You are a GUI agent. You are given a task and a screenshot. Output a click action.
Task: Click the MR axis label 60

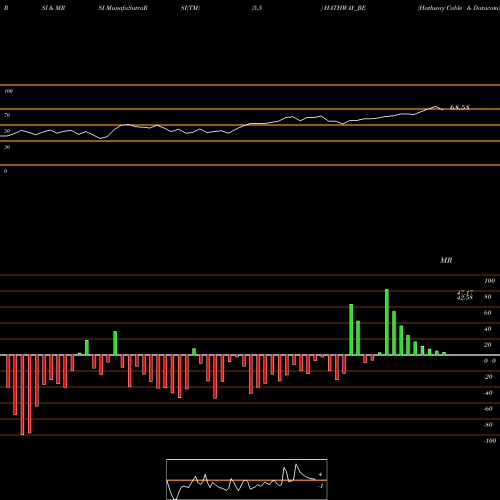[488, 313]
